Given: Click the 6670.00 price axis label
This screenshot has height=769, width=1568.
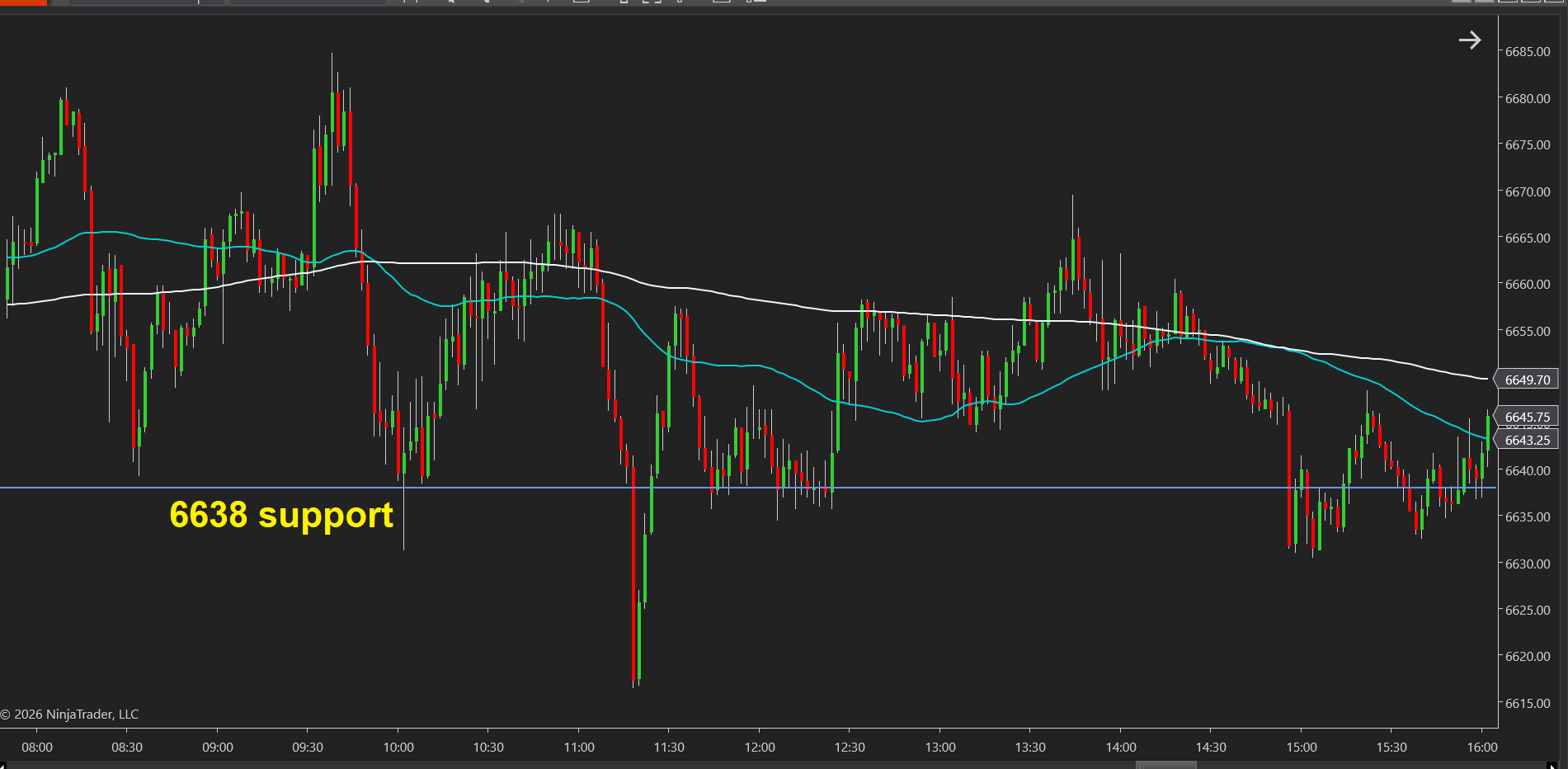Looking at the screenshot, I should coord(1528,191).
